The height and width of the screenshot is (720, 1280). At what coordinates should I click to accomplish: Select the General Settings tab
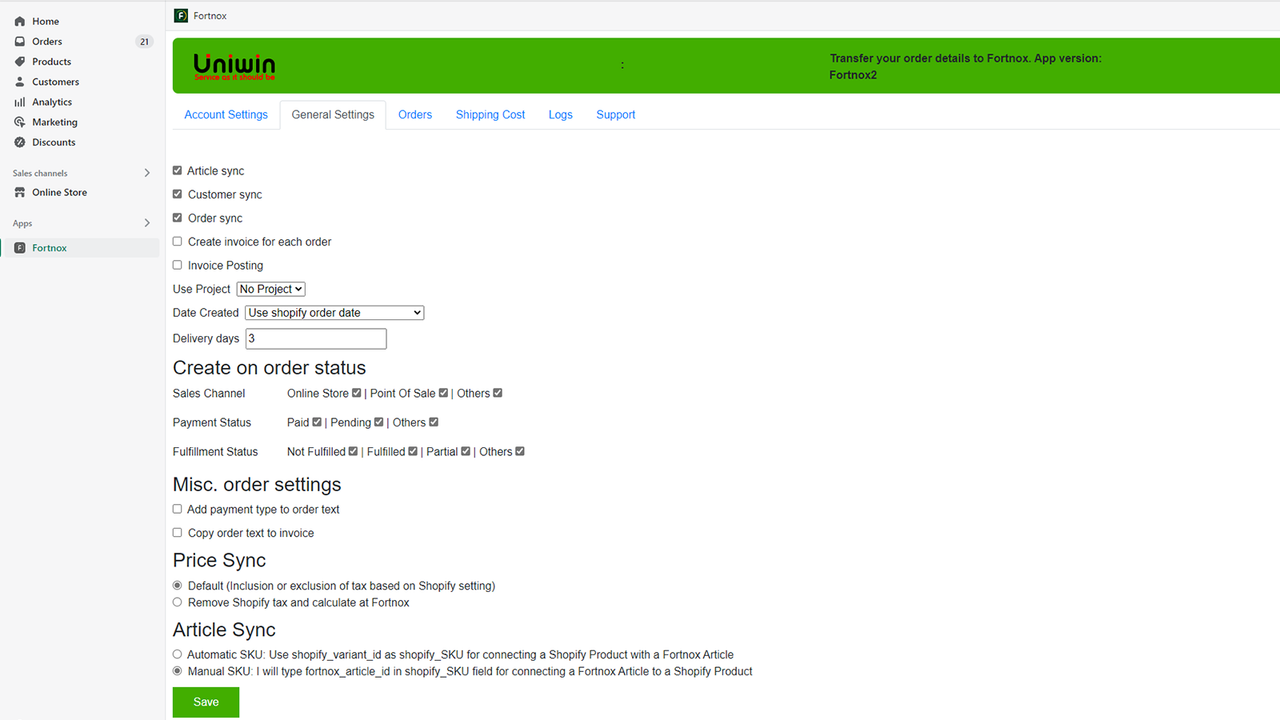(x=333, y=115)
